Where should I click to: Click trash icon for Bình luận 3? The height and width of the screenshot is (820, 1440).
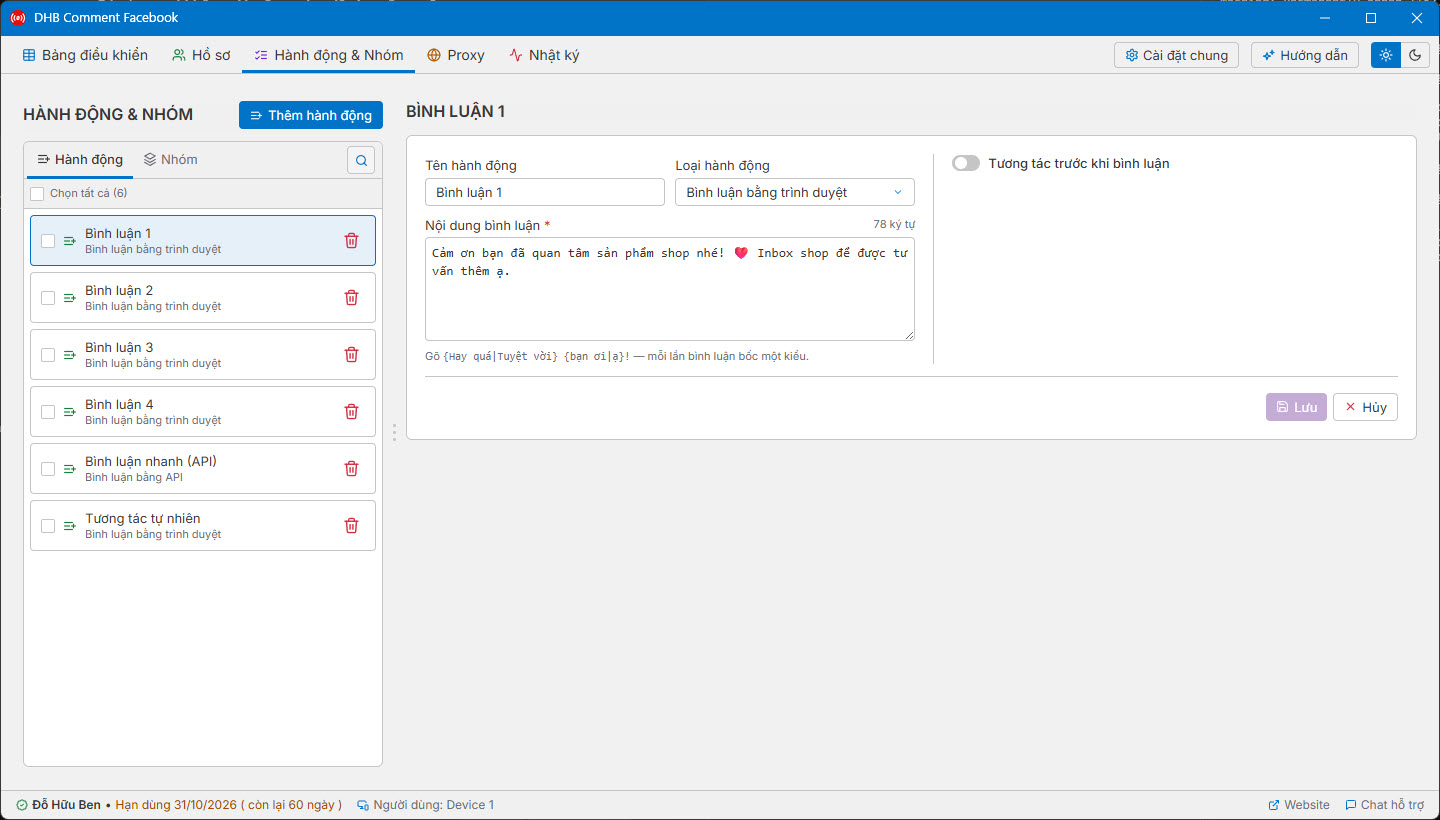(351, 354)
